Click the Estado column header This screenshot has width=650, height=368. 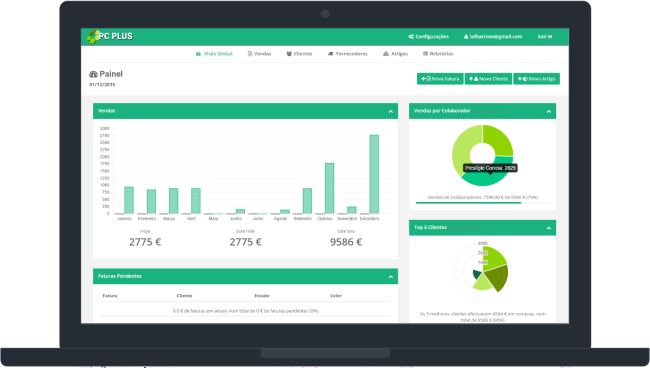tap(262, 296)
